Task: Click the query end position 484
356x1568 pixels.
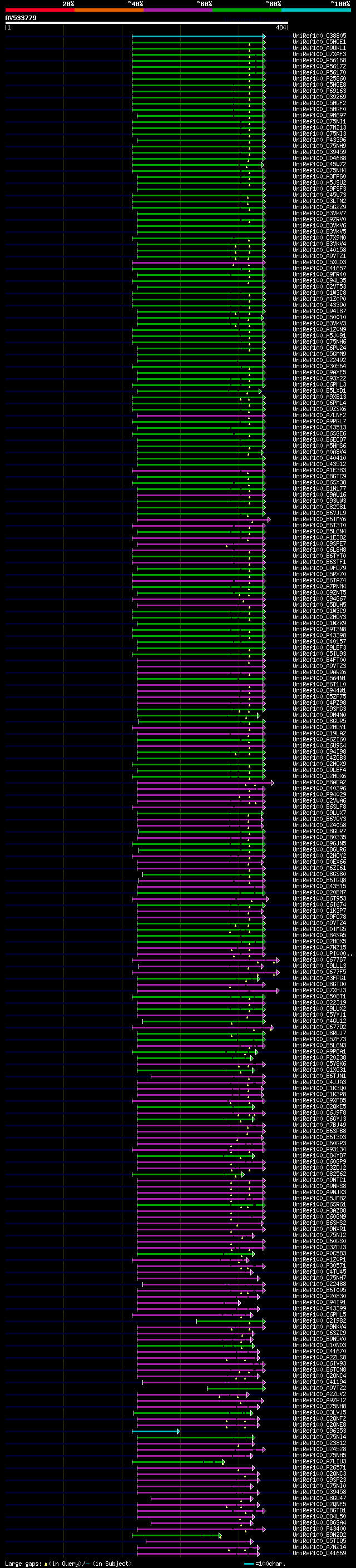Action: click(280, 27)
